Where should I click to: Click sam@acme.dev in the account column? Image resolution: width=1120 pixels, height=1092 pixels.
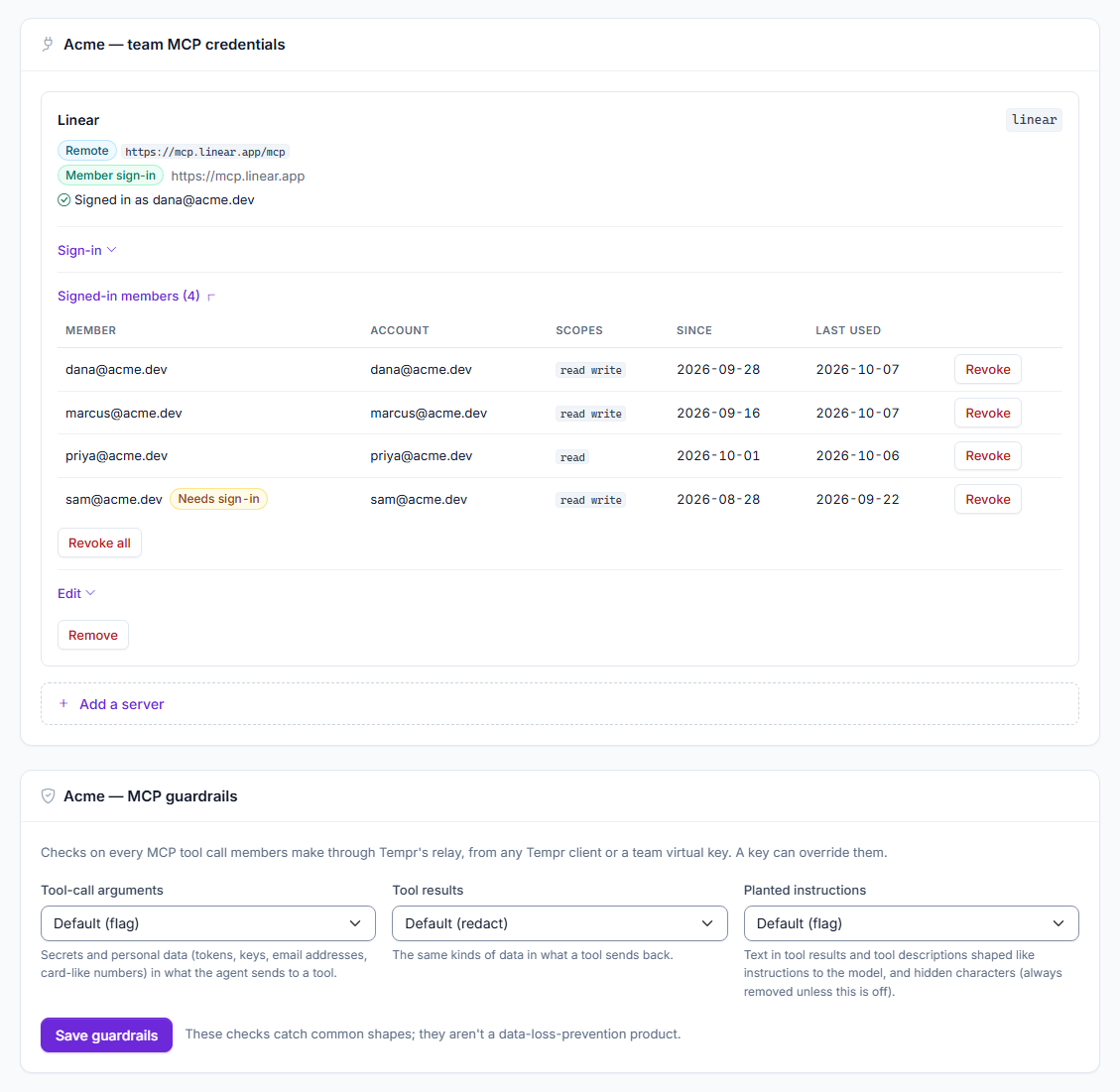[419, 499]
